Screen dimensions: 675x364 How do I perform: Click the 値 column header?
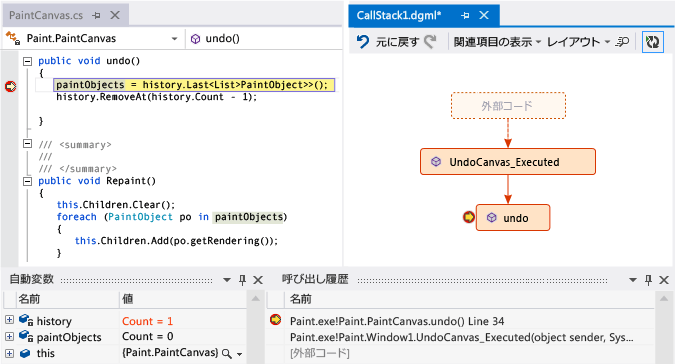(x=183, y=299)
